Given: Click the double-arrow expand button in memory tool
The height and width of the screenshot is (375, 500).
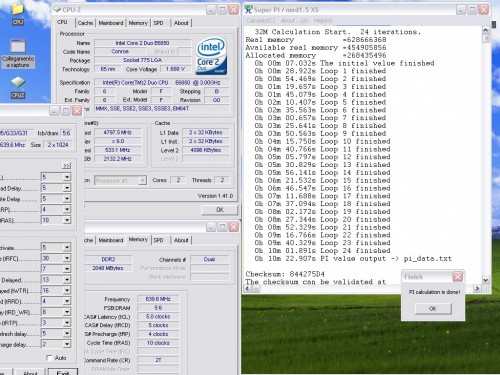Looking at the screenshot, I should click(66, 166).
